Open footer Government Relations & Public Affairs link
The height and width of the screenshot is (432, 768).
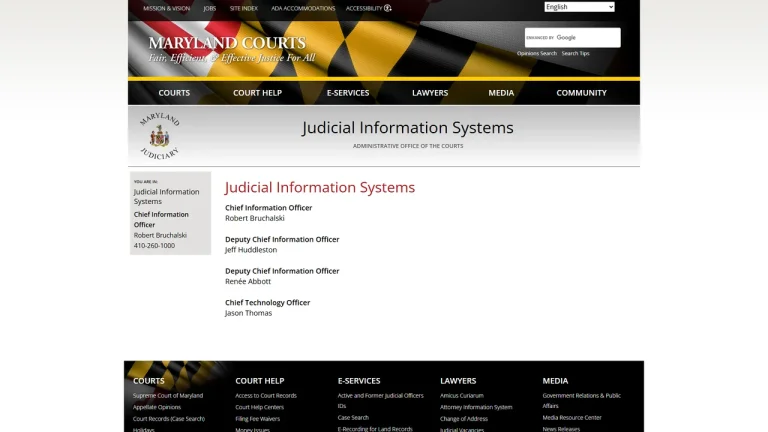pyautogui.click(x=581, y=400)
